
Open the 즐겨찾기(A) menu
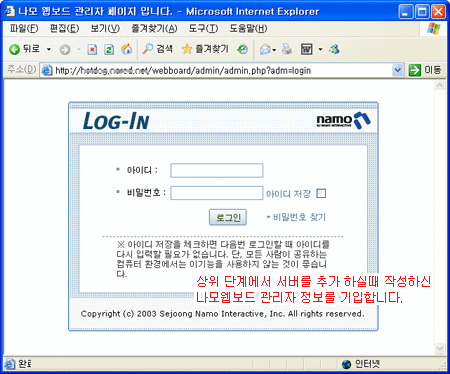154,29
